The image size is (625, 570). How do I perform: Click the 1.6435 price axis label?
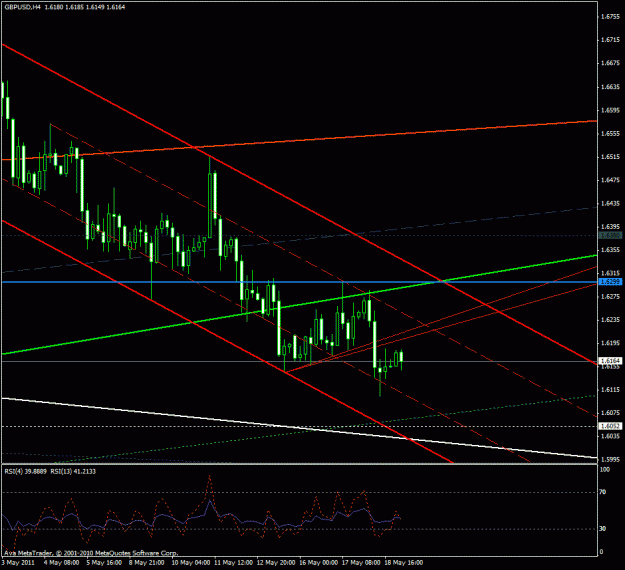click(x=610, y=204)
